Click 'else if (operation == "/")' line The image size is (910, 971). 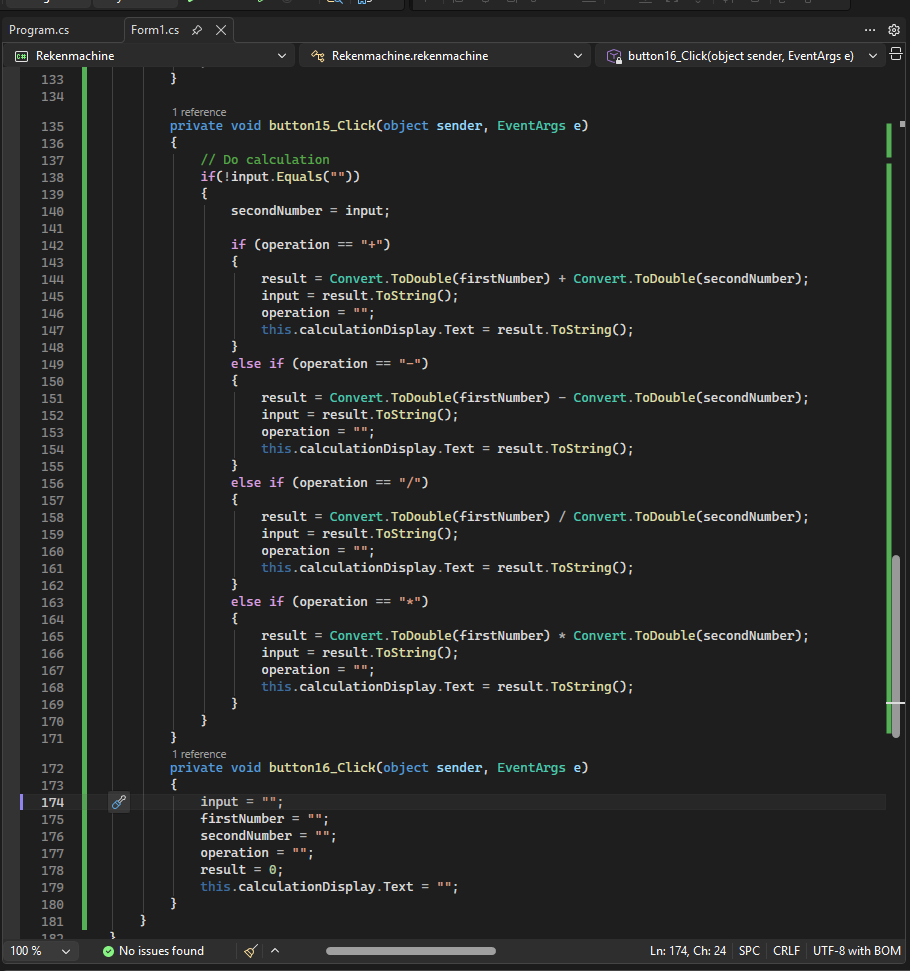click(330, 482)
